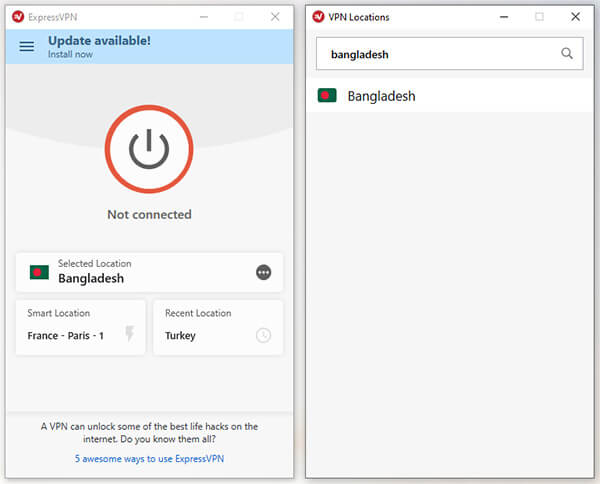The height and width of the screenshot is (484, 600).
Task: Click the search magnifier in VPN Locations
Action: tap(567, 53)
